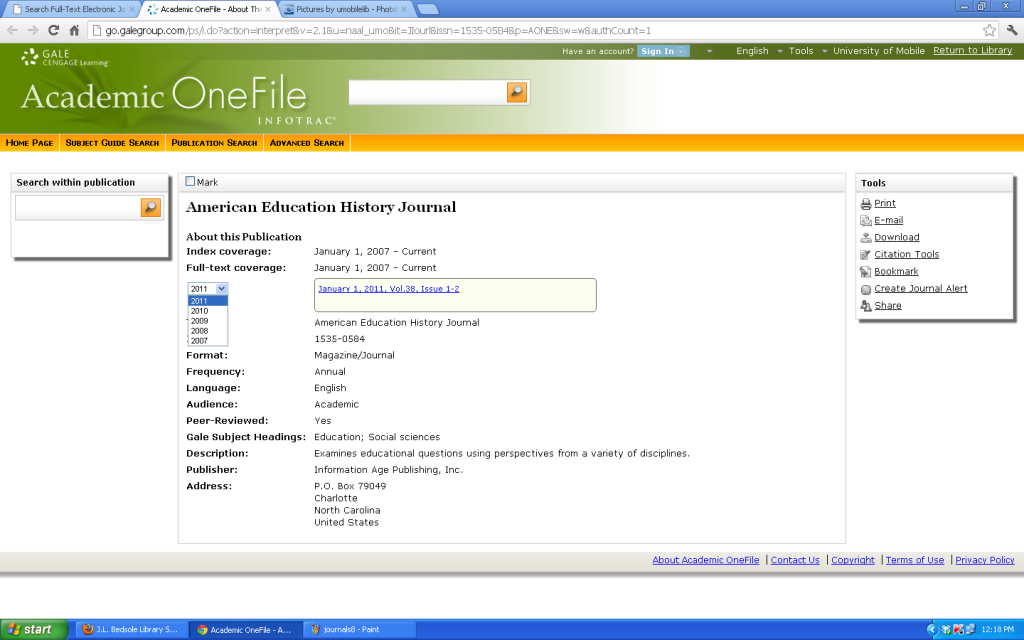The height and width of the screenshot is (640, 1024).
Task: Select the E-mail icon in Tools panel
Action: click(x=866, y=220)
